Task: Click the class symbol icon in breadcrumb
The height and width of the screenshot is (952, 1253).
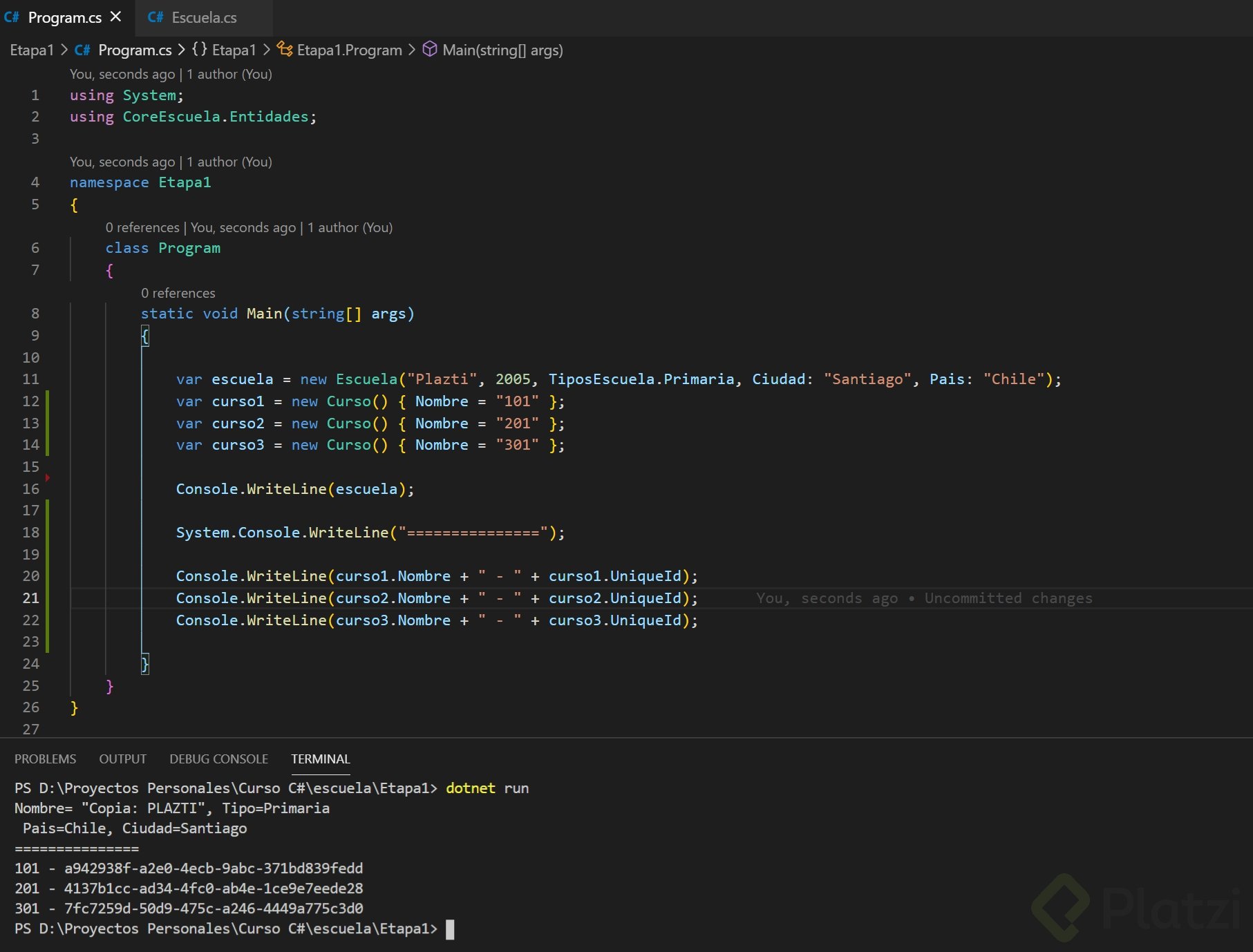Action: pos(285,49)
